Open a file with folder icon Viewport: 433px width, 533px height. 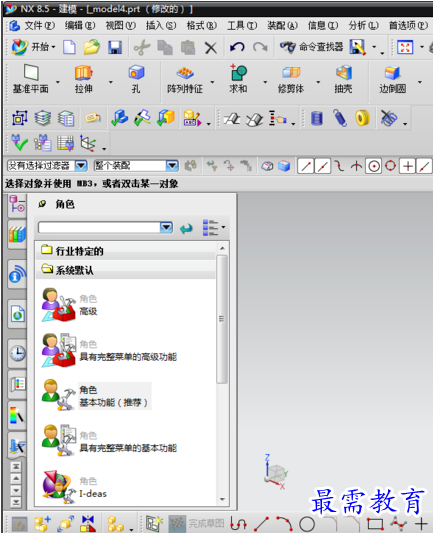pyautogui.click(x=91, y=47)
